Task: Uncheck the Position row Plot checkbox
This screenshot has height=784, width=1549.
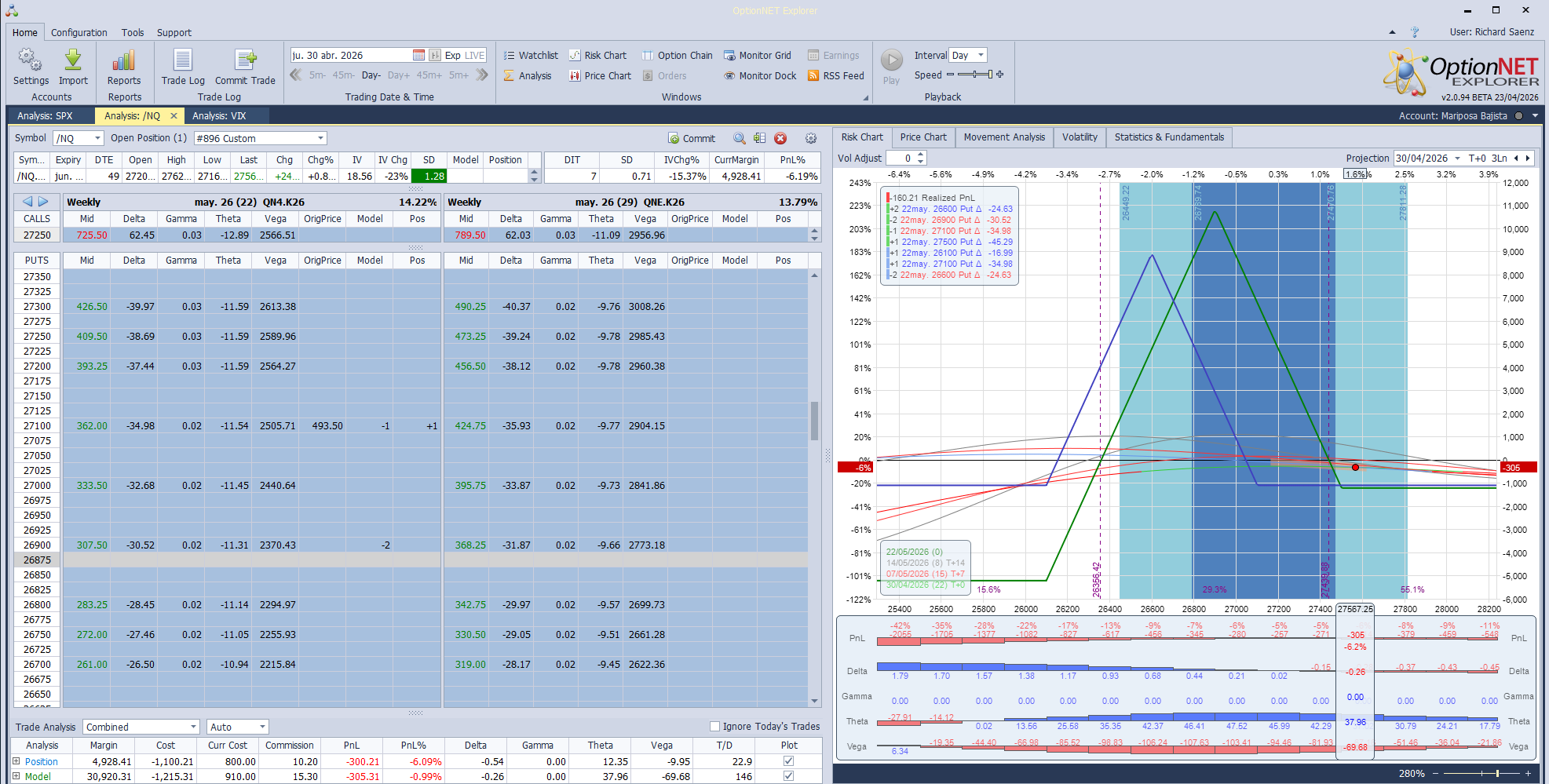Action: [x=788, y=760]
